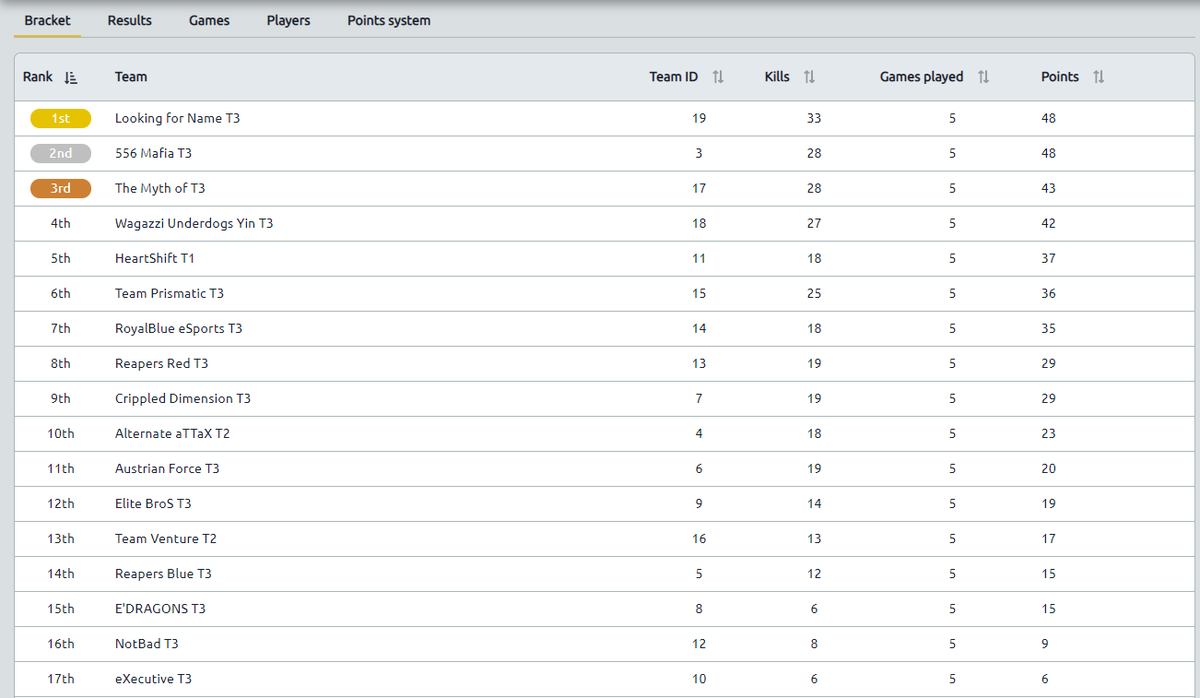Select team Crippled Dimension T3
Viewport: 1200px width, 698px height.
(183, 398)
